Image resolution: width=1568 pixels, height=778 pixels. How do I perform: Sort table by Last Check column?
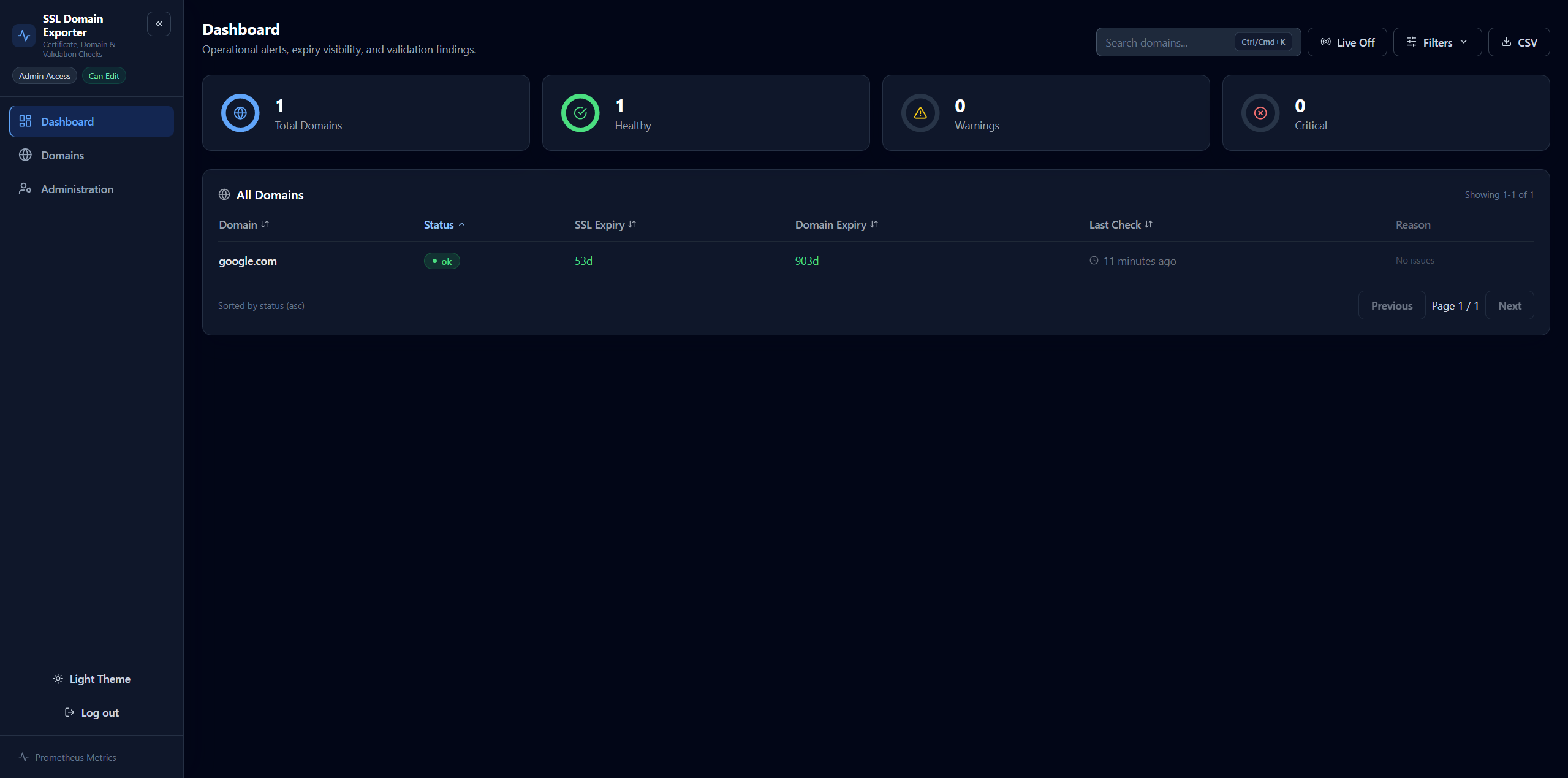[1121, 225]
